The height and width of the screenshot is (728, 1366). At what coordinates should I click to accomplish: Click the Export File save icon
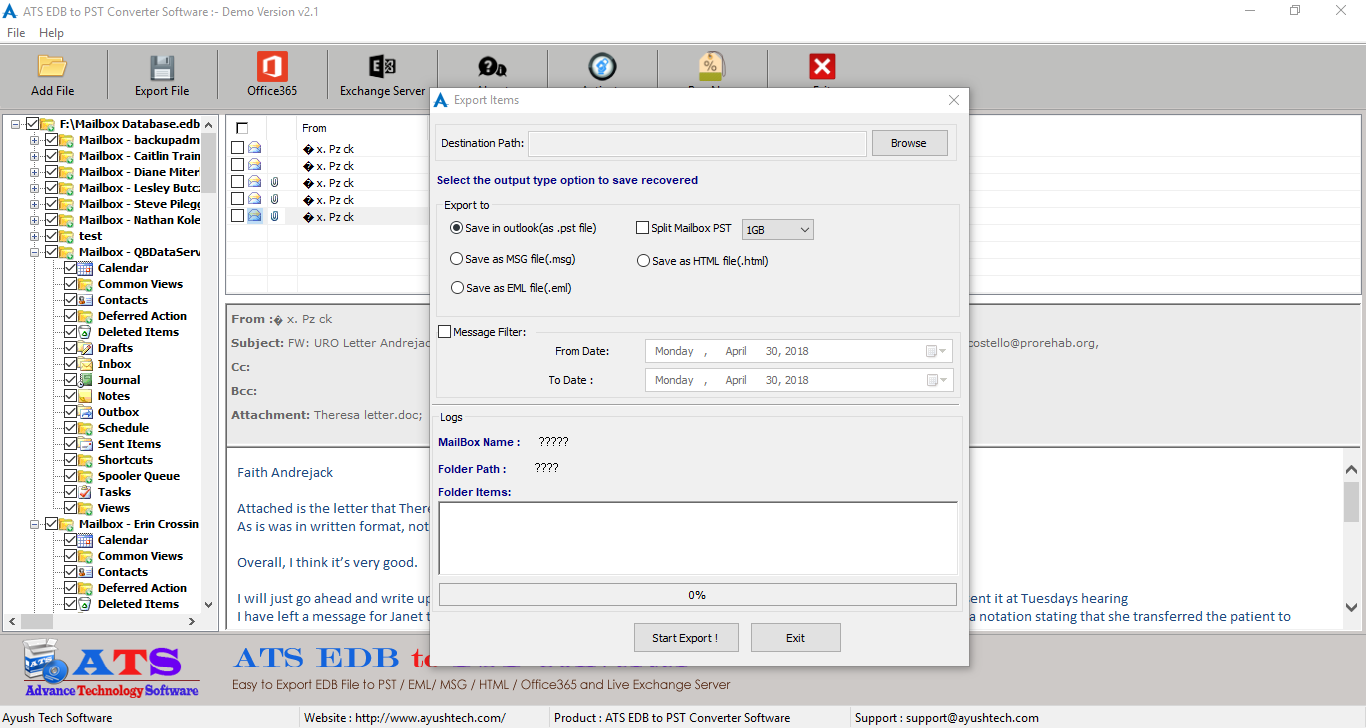coord(162,67)
